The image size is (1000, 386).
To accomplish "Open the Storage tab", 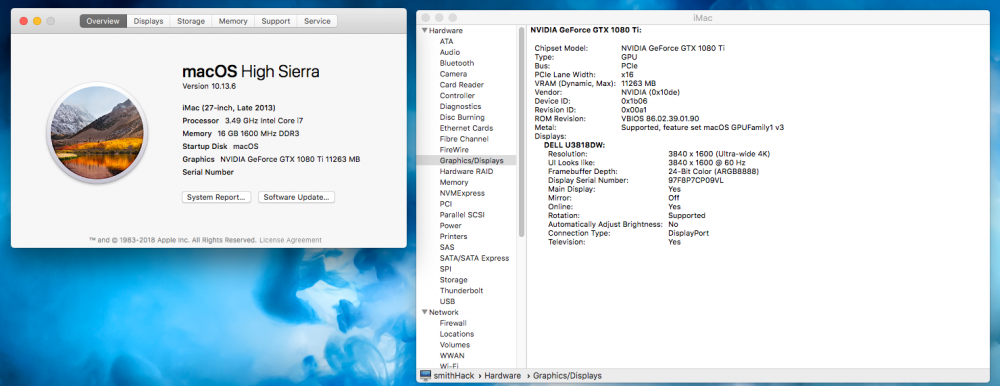I will [x=191, y=21].
